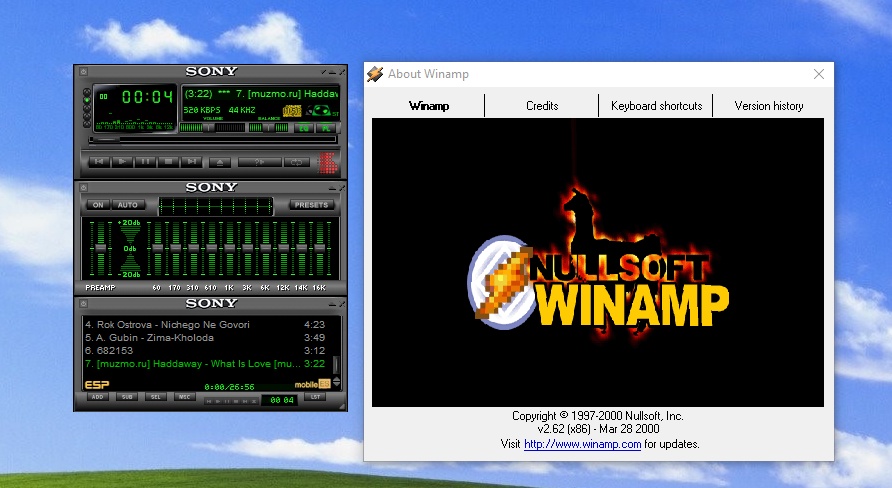Toggle the equalizer AUTO button
Screen dimensions: 892x488
point(126,205)
